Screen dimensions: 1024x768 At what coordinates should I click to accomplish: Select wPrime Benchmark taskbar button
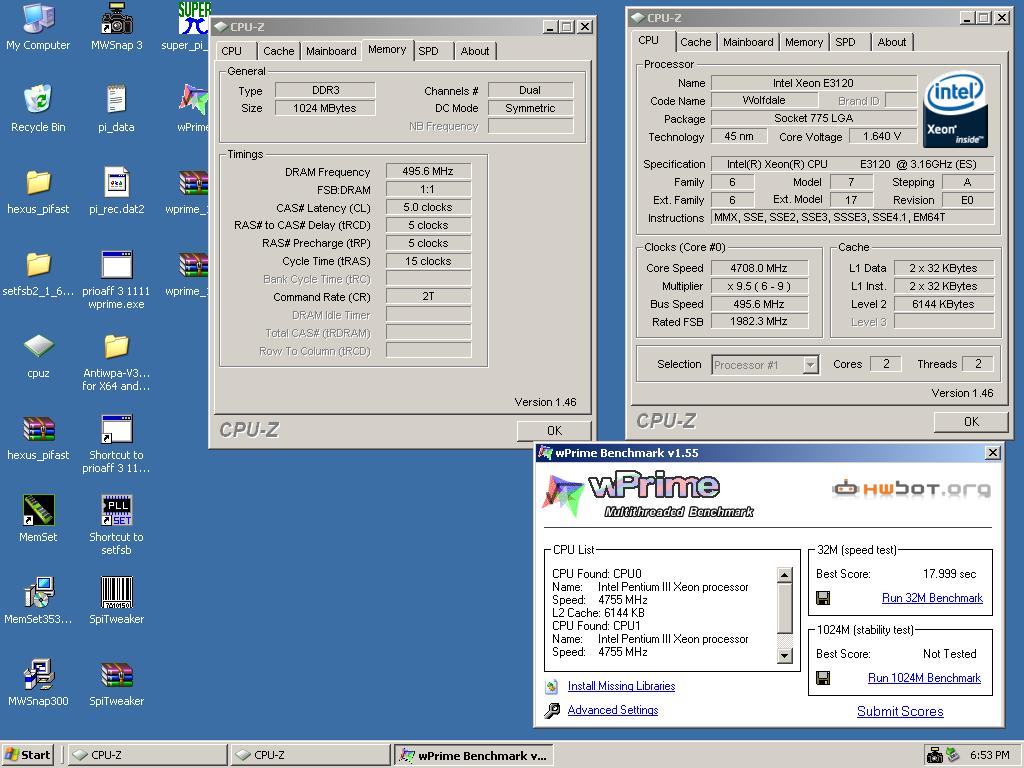(475, 755)
